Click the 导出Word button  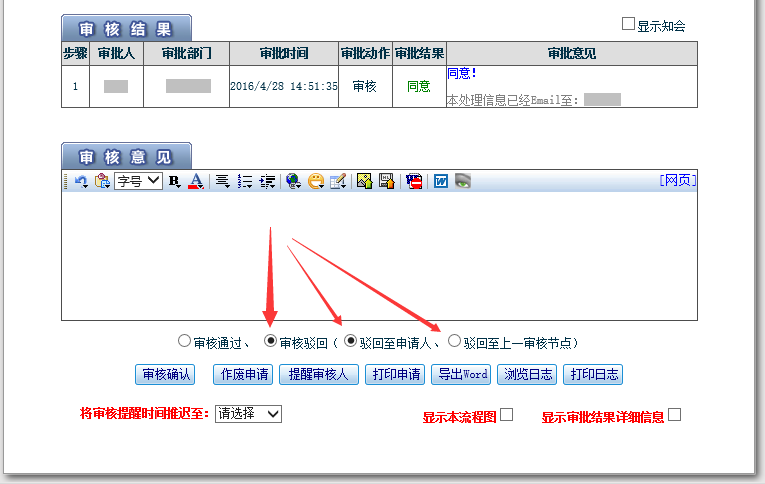(x=460, y=375)
